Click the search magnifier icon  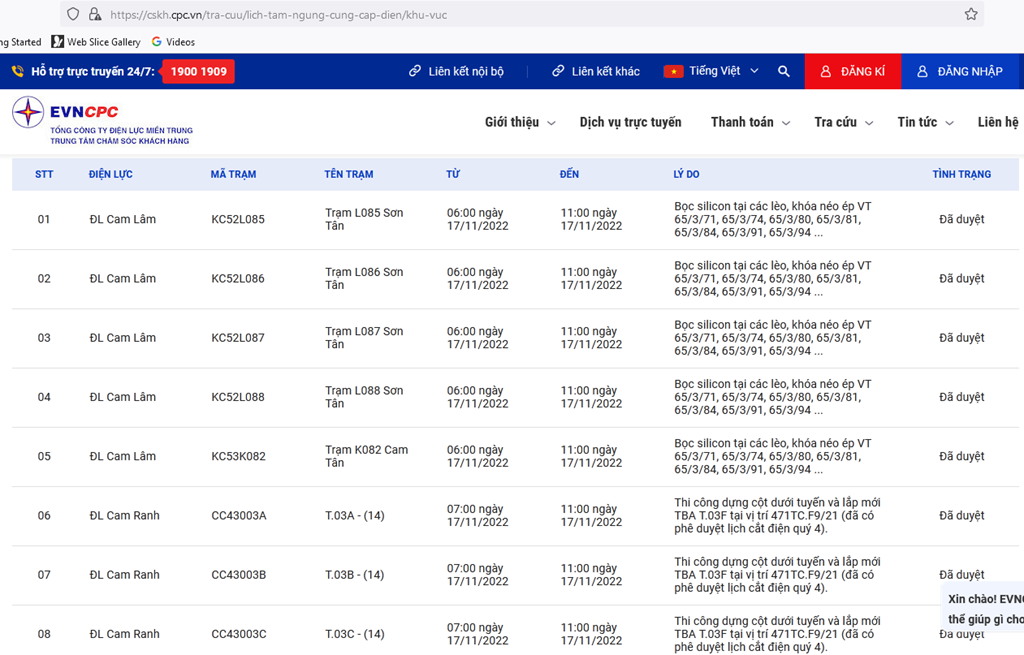tap(784, 72)
